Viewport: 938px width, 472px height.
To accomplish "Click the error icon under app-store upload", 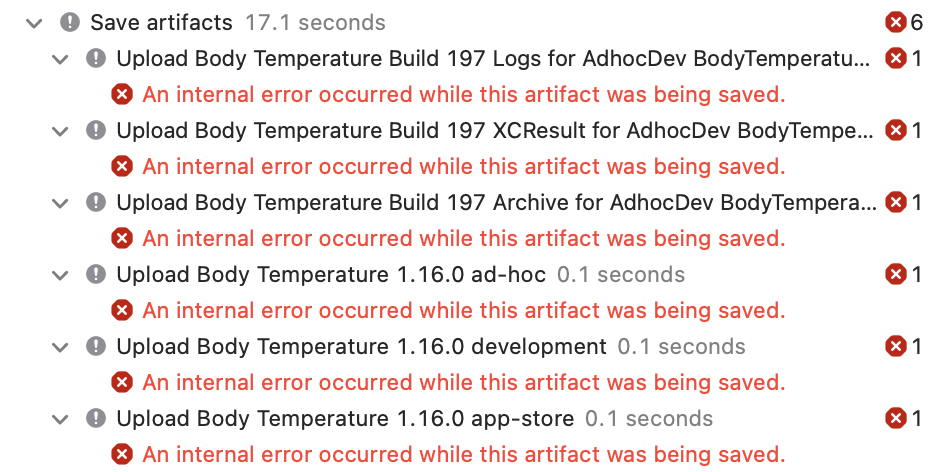I will [x=122, y=455].
